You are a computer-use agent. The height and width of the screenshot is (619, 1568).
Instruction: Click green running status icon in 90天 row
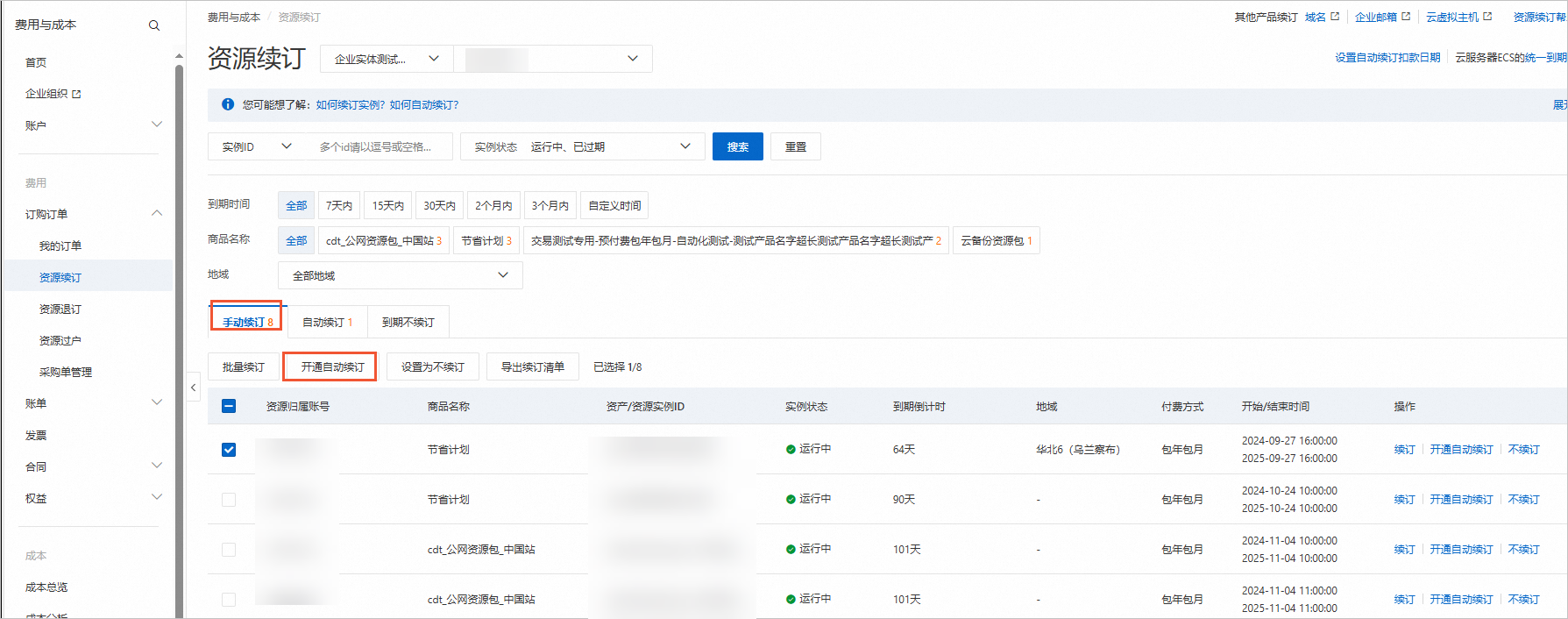(791, 499)
